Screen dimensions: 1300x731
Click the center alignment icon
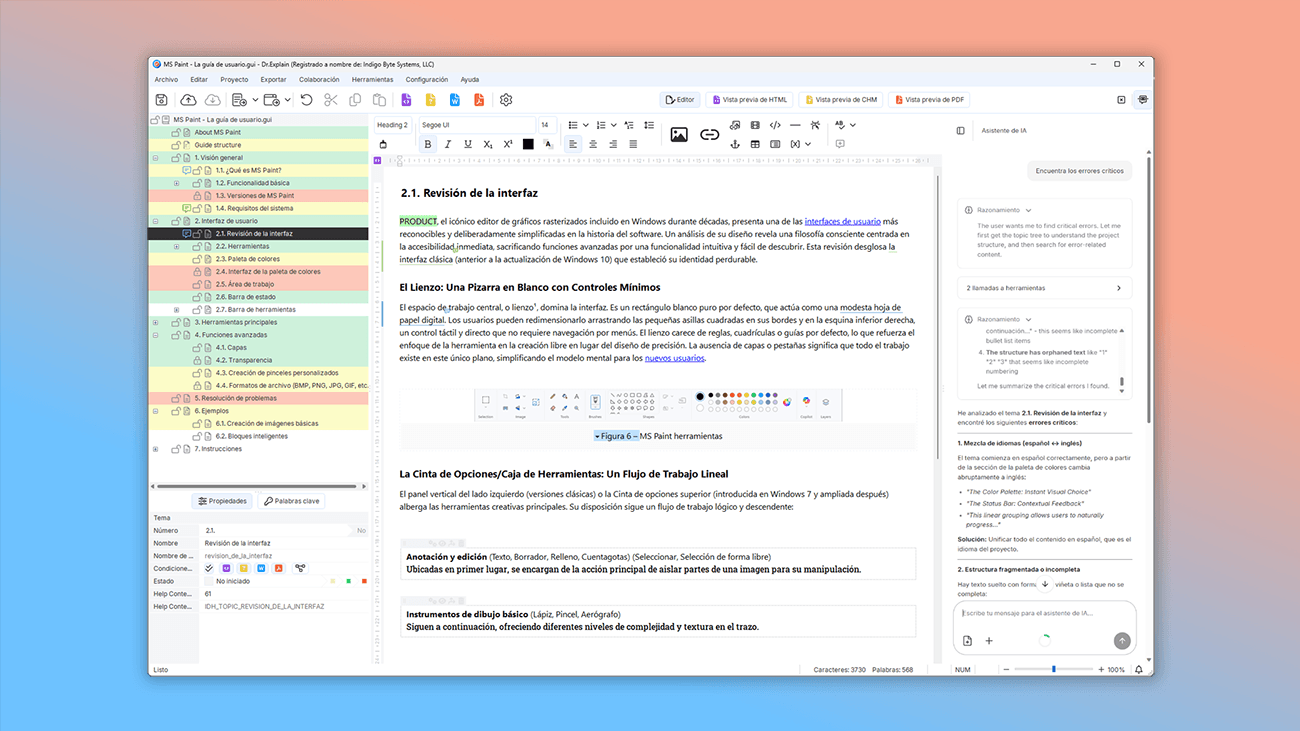coord(593,144)
